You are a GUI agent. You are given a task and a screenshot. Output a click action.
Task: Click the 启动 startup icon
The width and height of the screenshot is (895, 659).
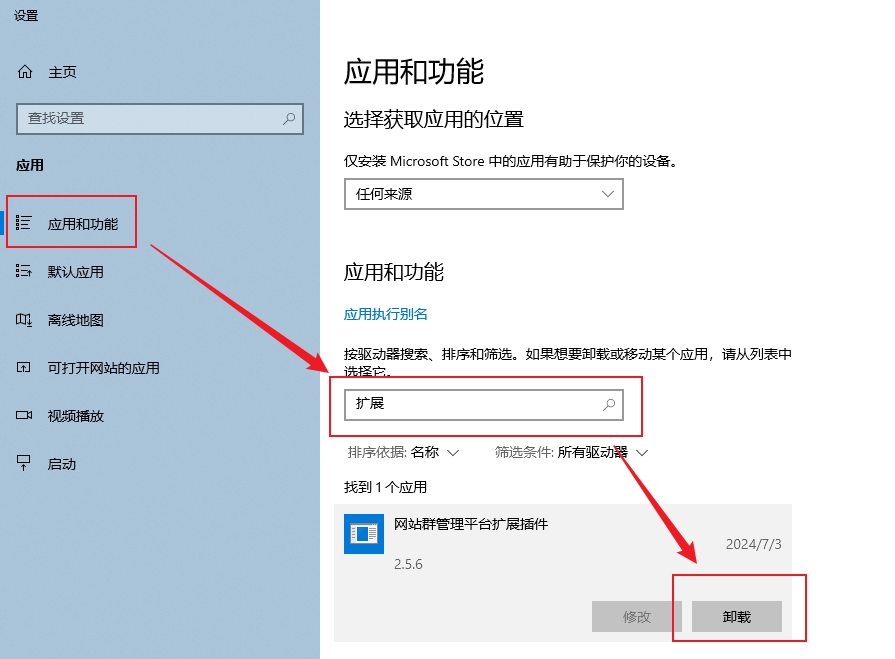(23, 463)
